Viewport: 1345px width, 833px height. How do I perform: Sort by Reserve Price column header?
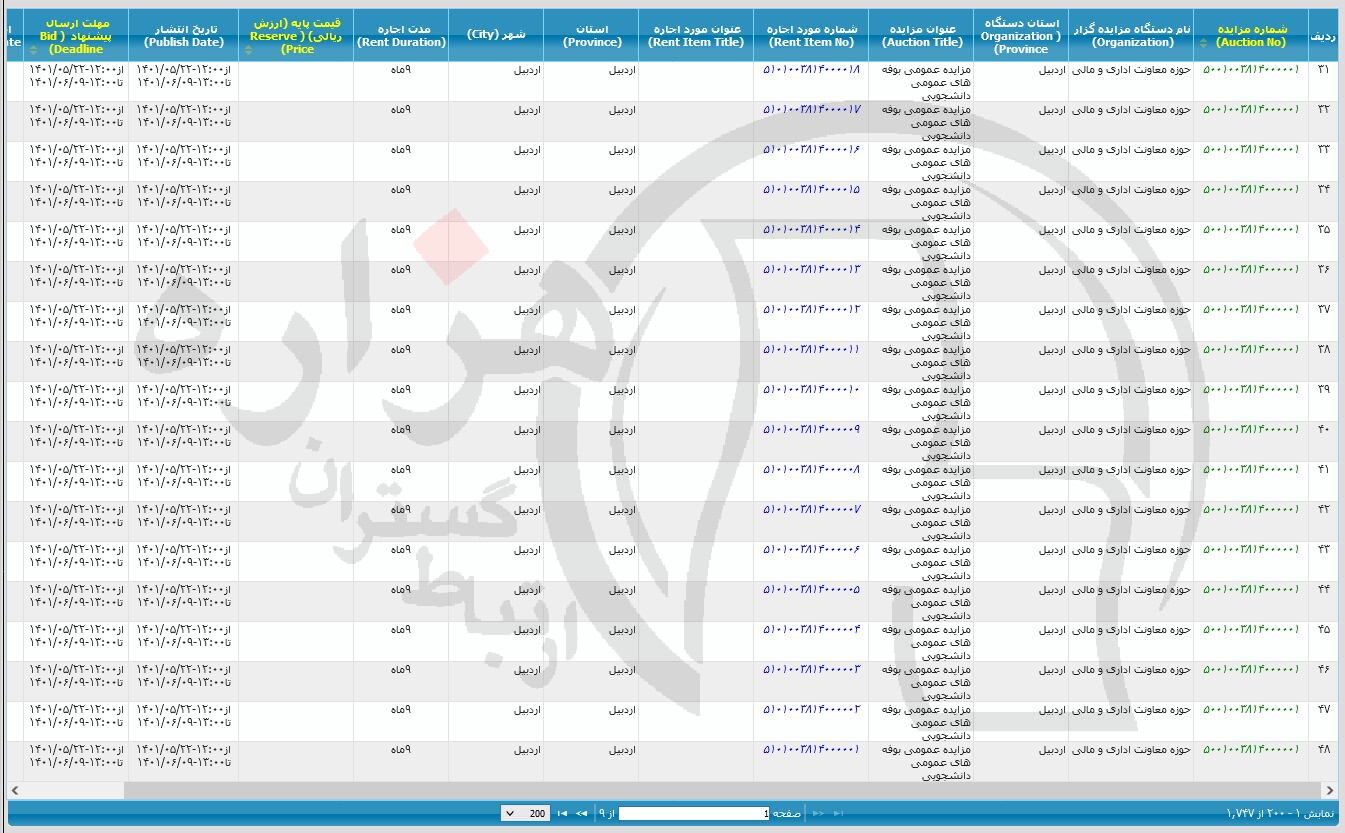296,35
